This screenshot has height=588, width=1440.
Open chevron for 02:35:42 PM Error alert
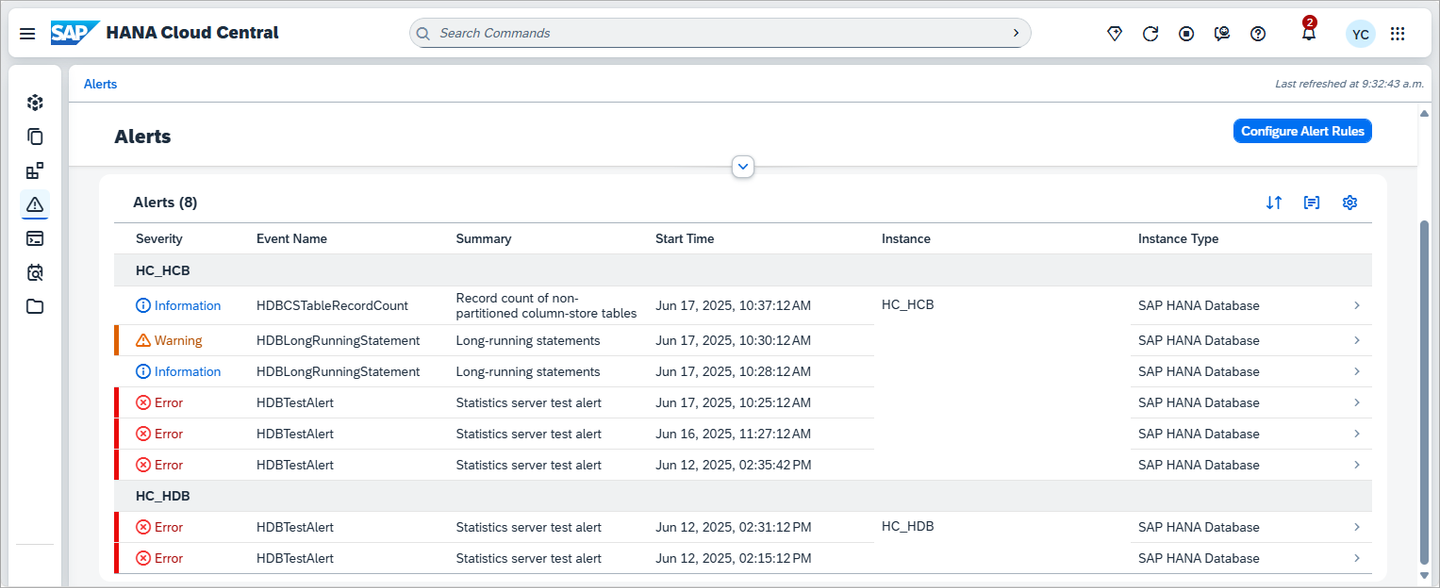(1357, 464)
